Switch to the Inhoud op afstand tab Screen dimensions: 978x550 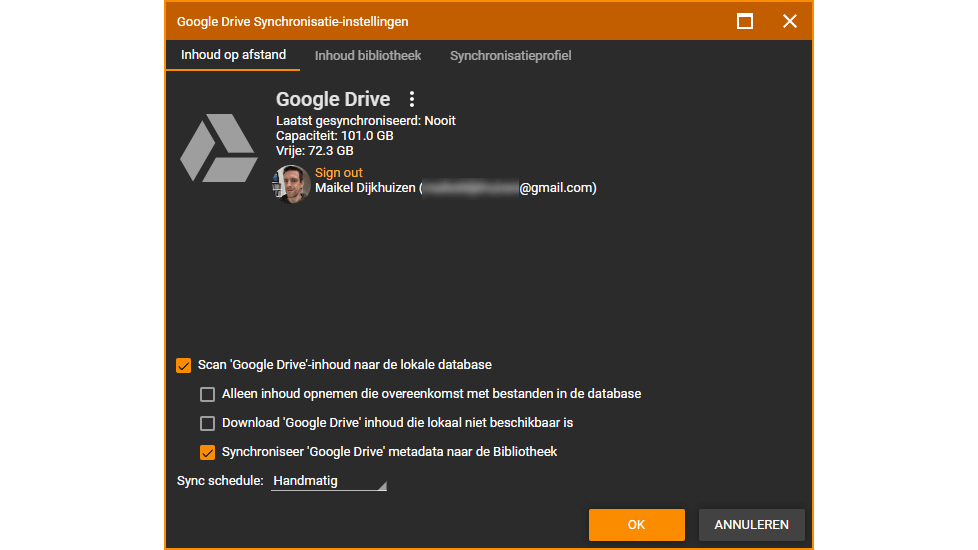233,55
